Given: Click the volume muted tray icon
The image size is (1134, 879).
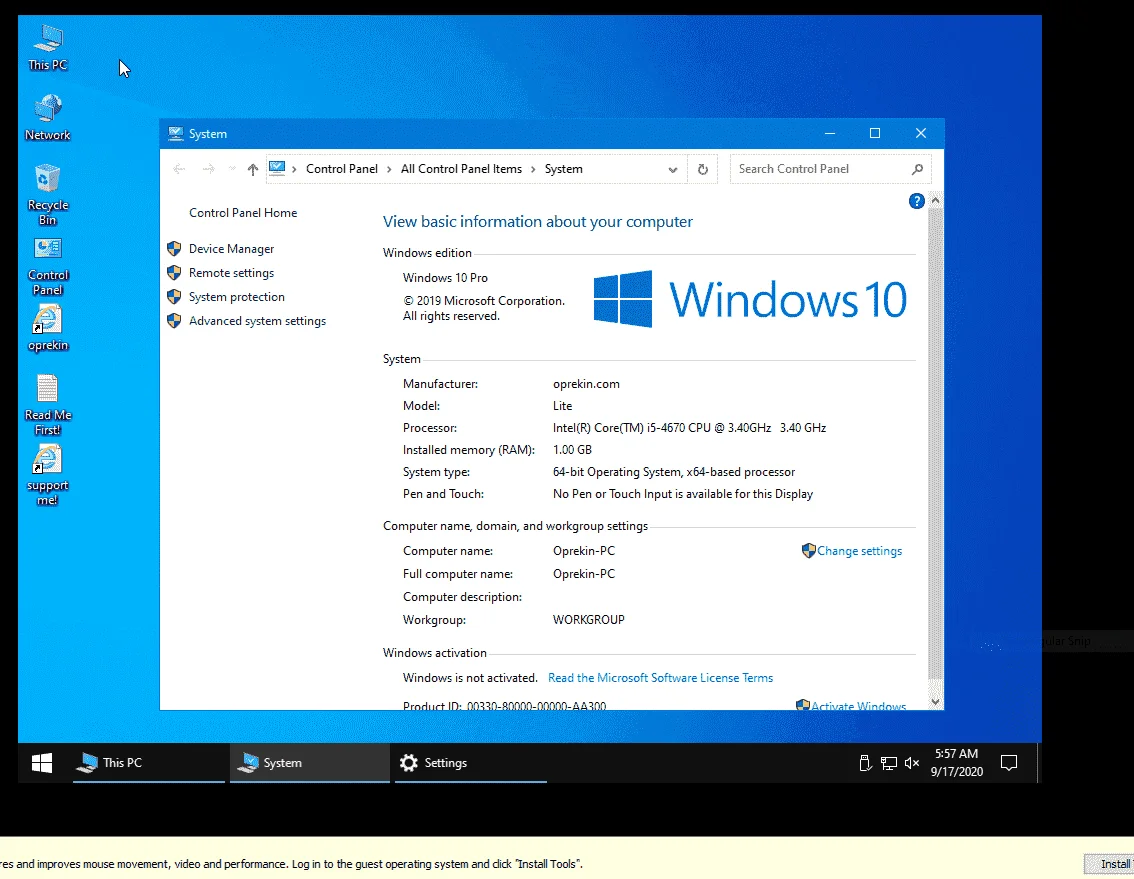Looking at the screenshot, I should [912, 763].
